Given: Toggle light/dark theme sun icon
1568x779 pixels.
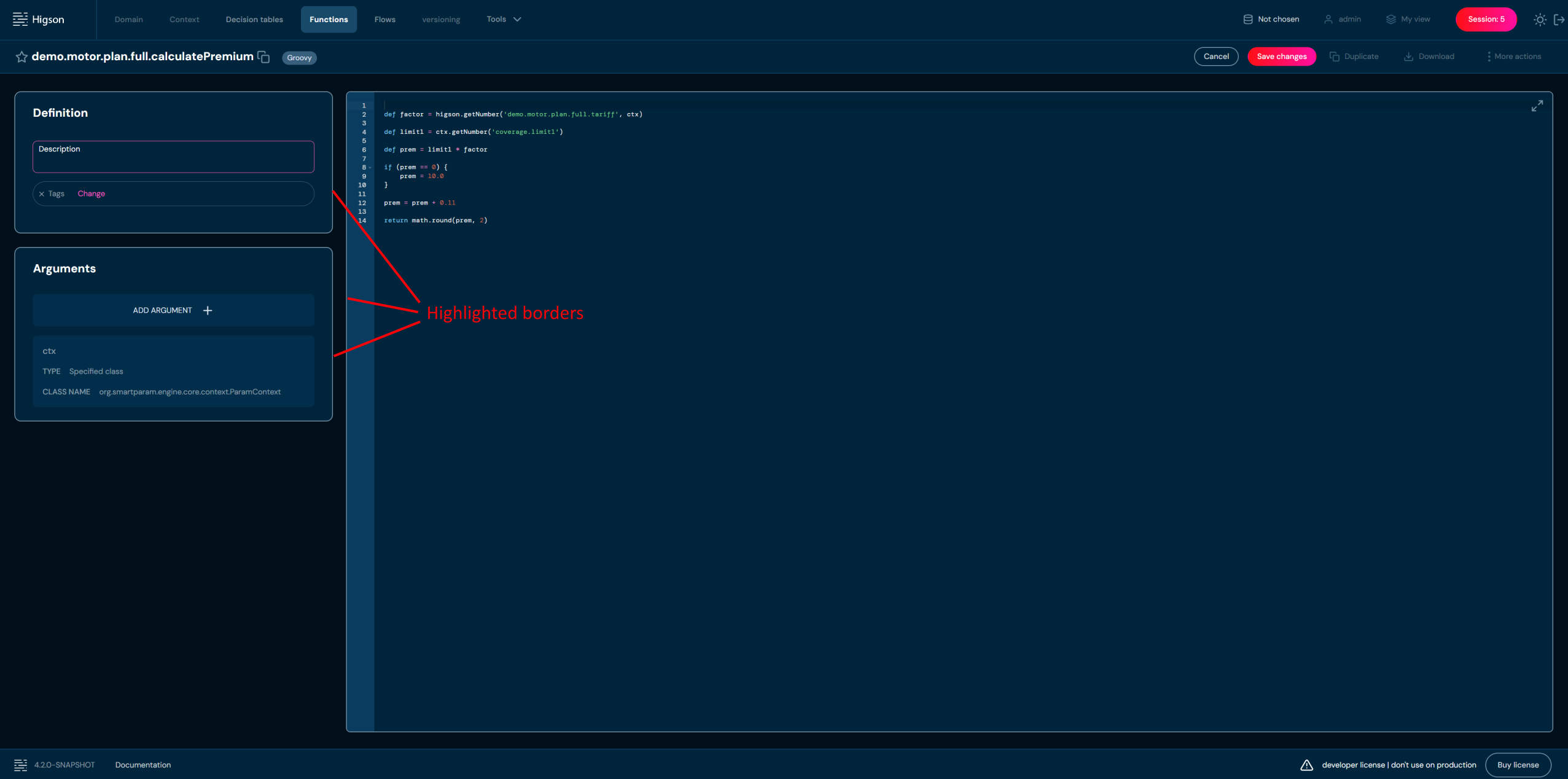Looking at the screenshot, I should point(1539,20).
